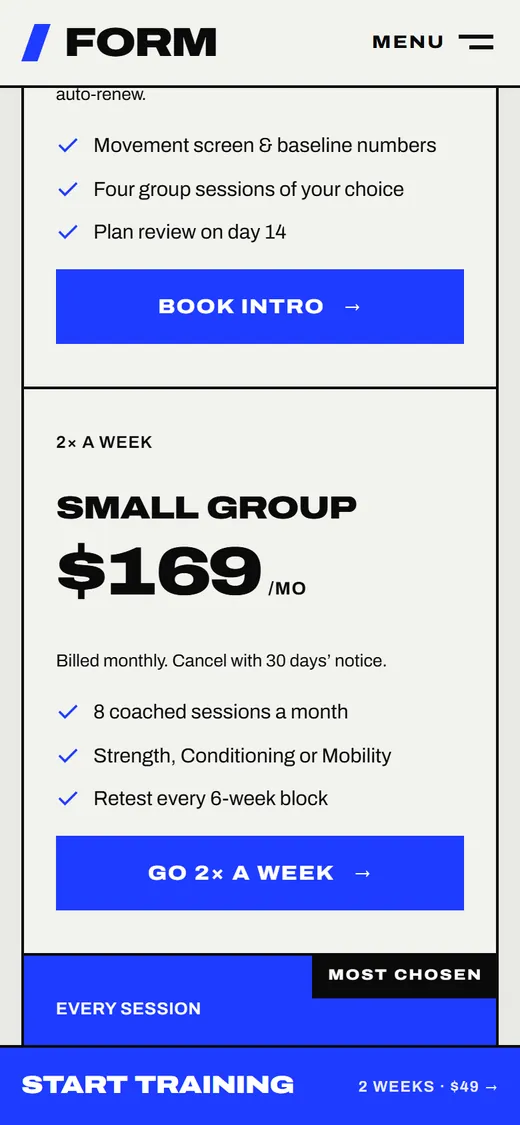Click the arrow on Book Intro

coord(351,307)
